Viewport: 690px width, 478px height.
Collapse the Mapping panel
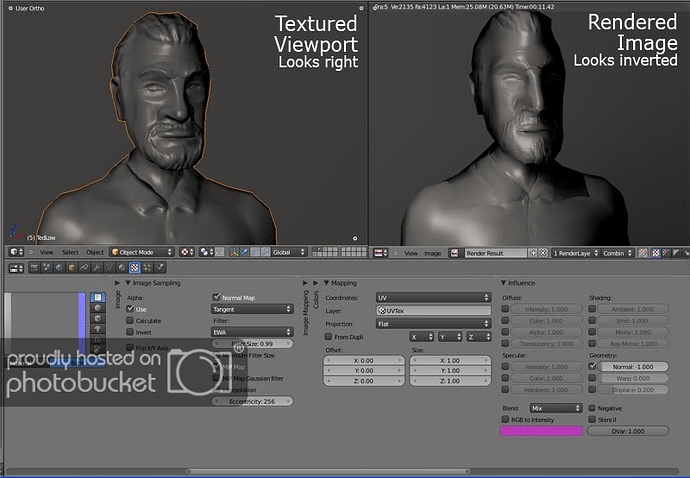tap(327, 283)
